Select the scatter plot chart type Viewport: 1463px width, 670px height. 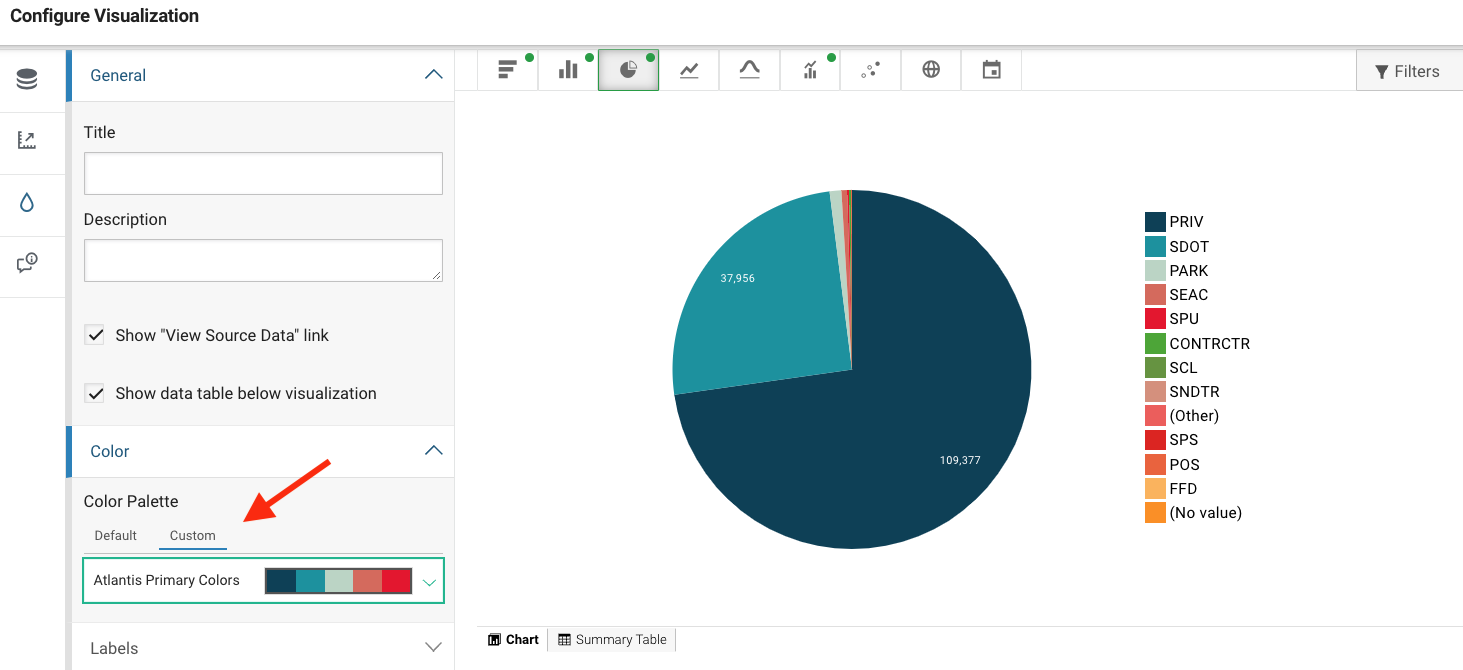click(870, 70)
